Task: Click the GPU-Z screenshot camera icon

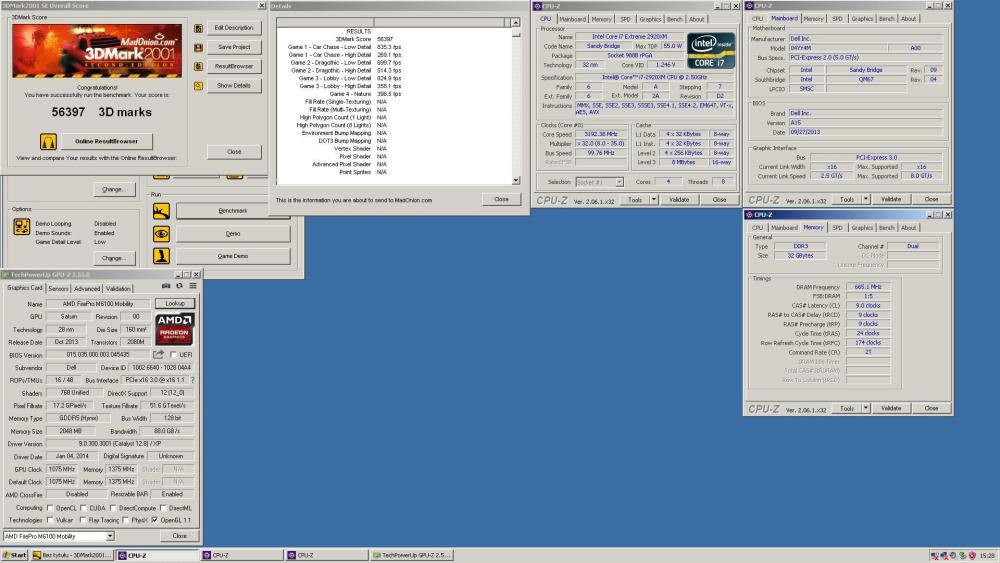Action: [x=166, y=286]
